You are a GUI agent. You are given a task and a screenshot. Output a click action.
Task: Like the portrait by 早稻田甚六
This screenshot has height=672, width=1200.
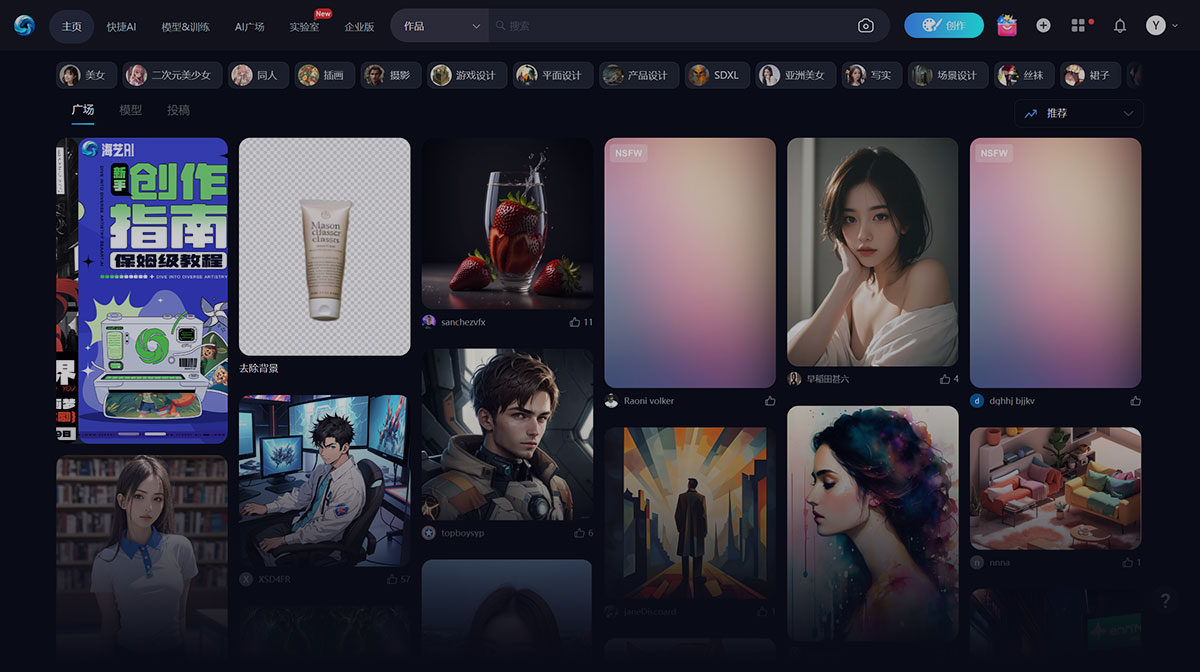point(945,378)
